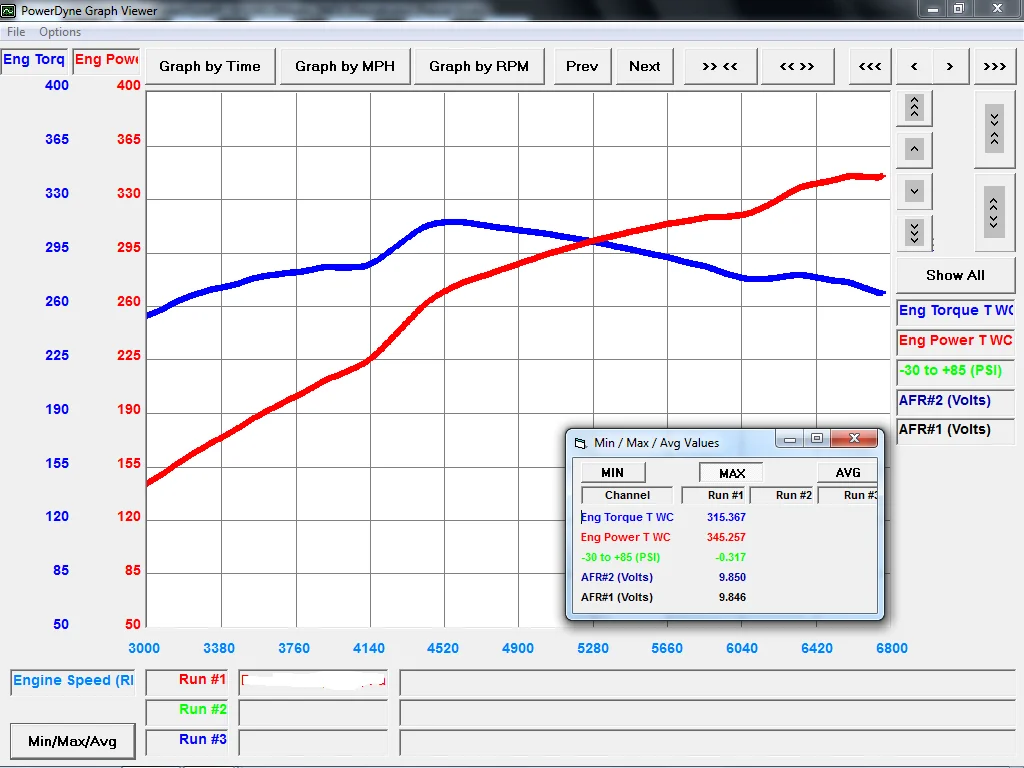Click the single left arrow '<' button

[x=914, y=66]
